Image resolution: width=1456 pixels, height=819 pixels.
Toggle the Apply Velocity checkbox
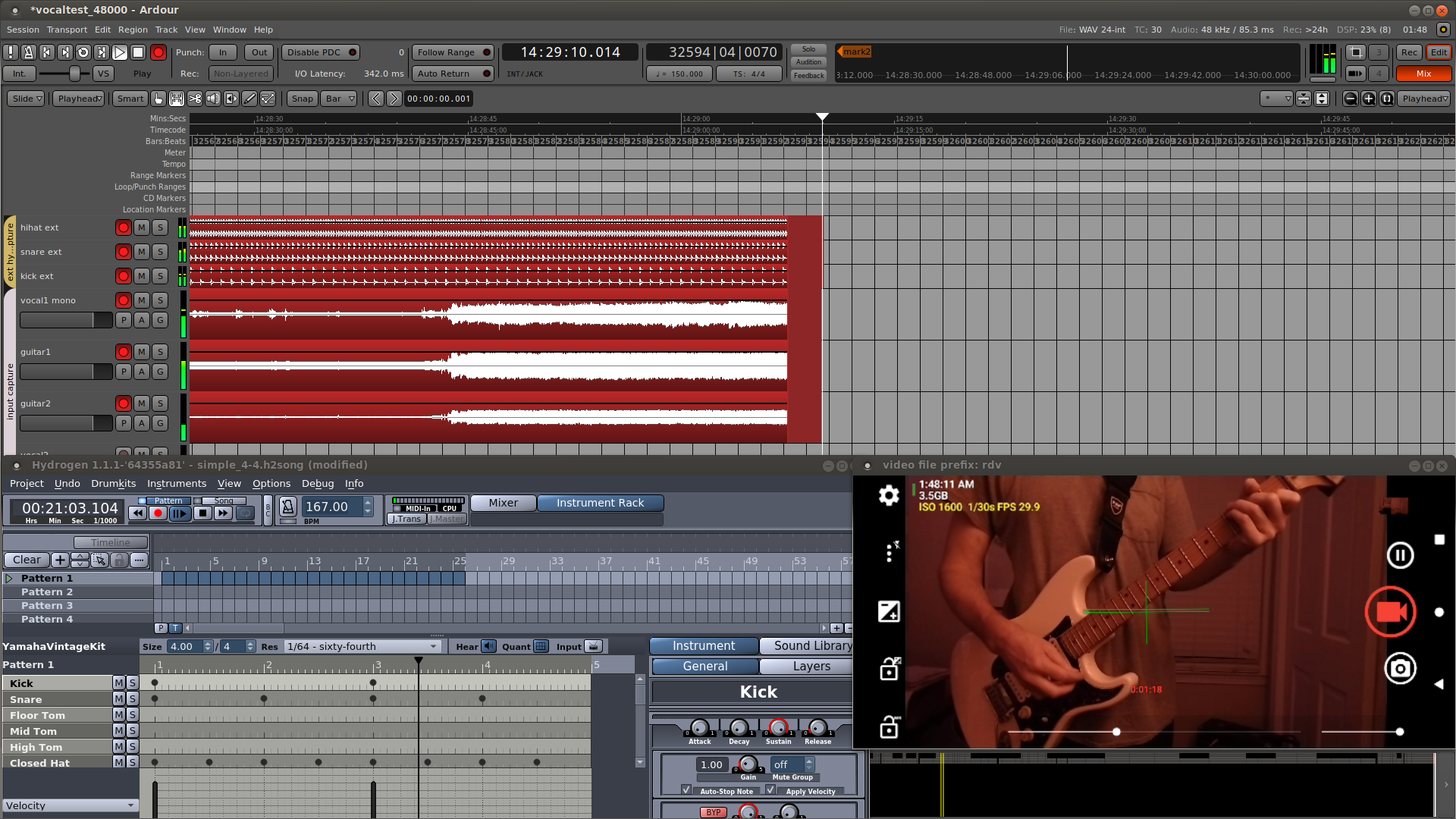point(770,789)
